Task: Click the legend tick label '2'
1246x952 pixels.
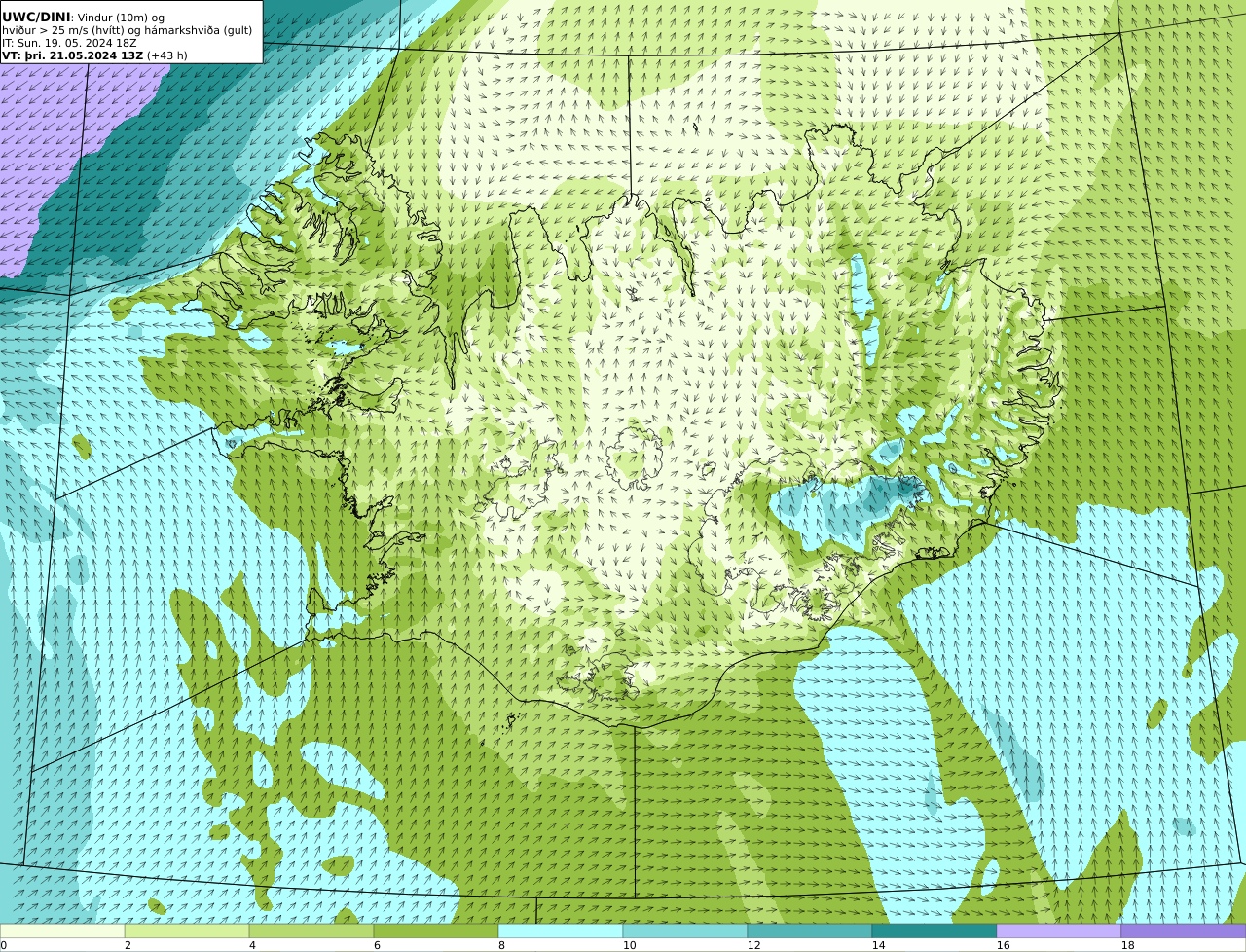Action: 128,945
